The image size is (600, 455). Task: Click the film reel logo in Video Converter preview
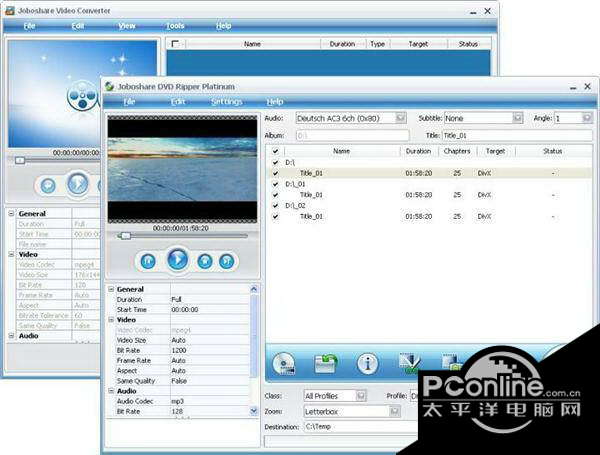coord(81,95)
